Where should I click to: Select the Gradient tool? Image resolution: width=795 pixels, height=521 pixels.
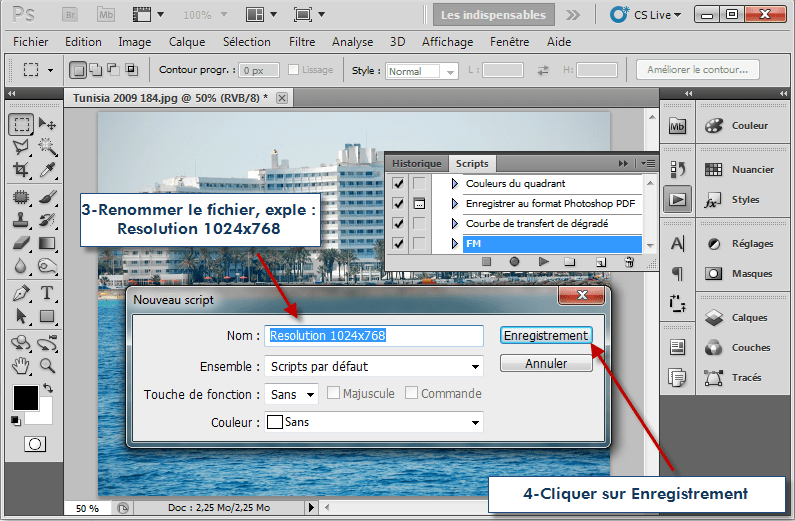[48, 243]
